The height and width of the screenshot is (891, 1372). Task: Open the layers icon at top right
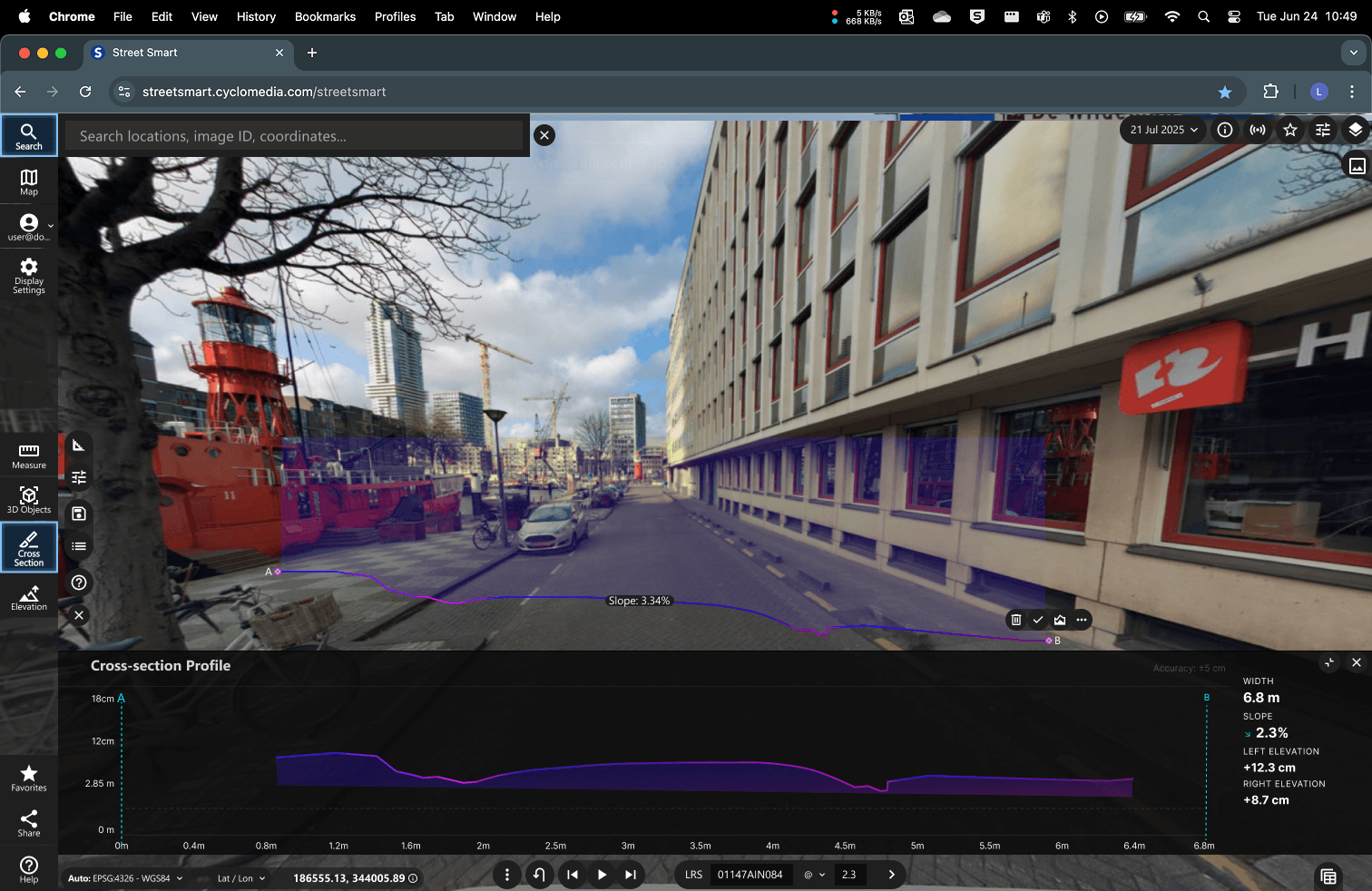click(1355, 130)
